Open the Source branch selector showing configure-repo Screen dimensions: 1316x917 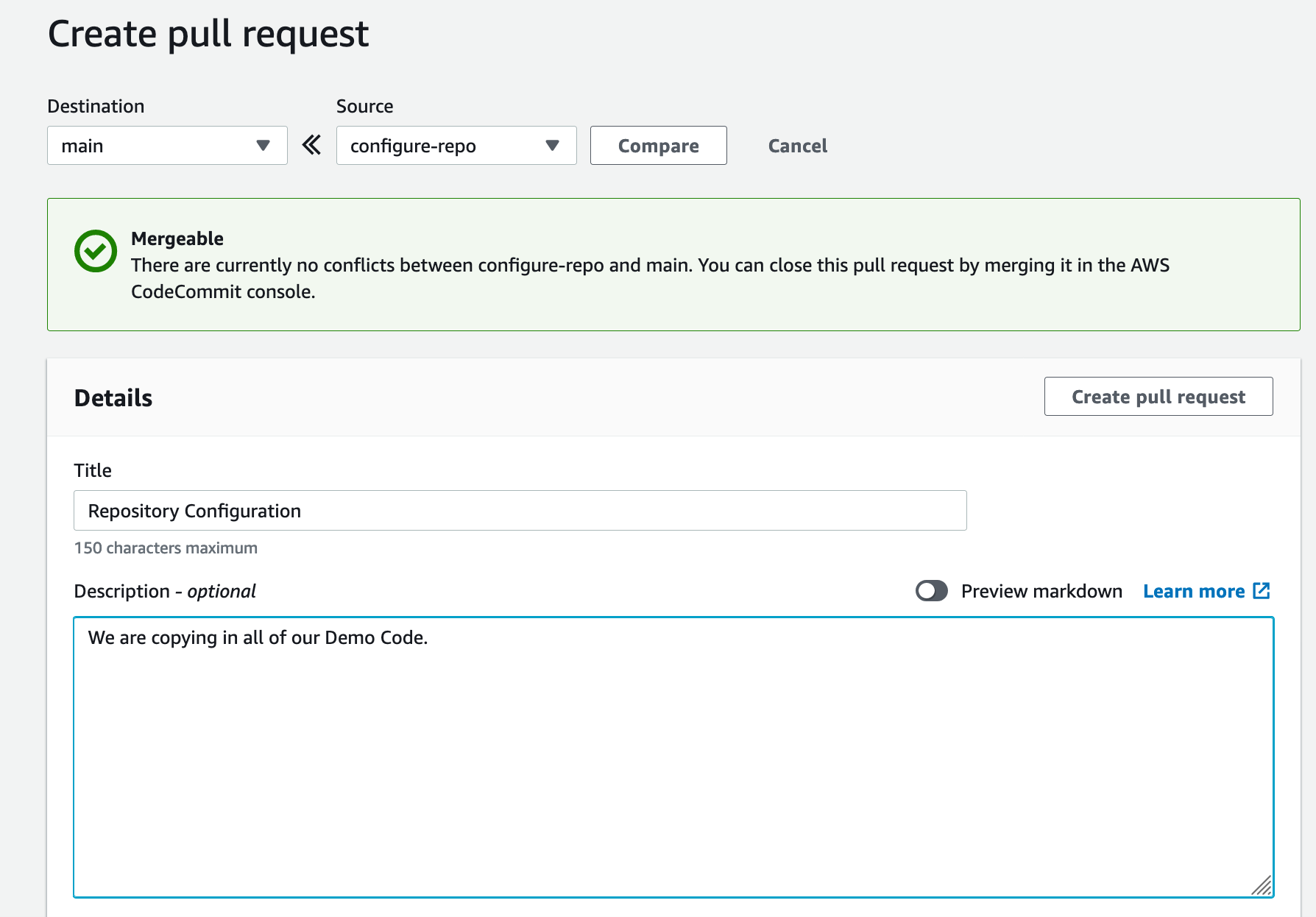click(x=456, y=145)
